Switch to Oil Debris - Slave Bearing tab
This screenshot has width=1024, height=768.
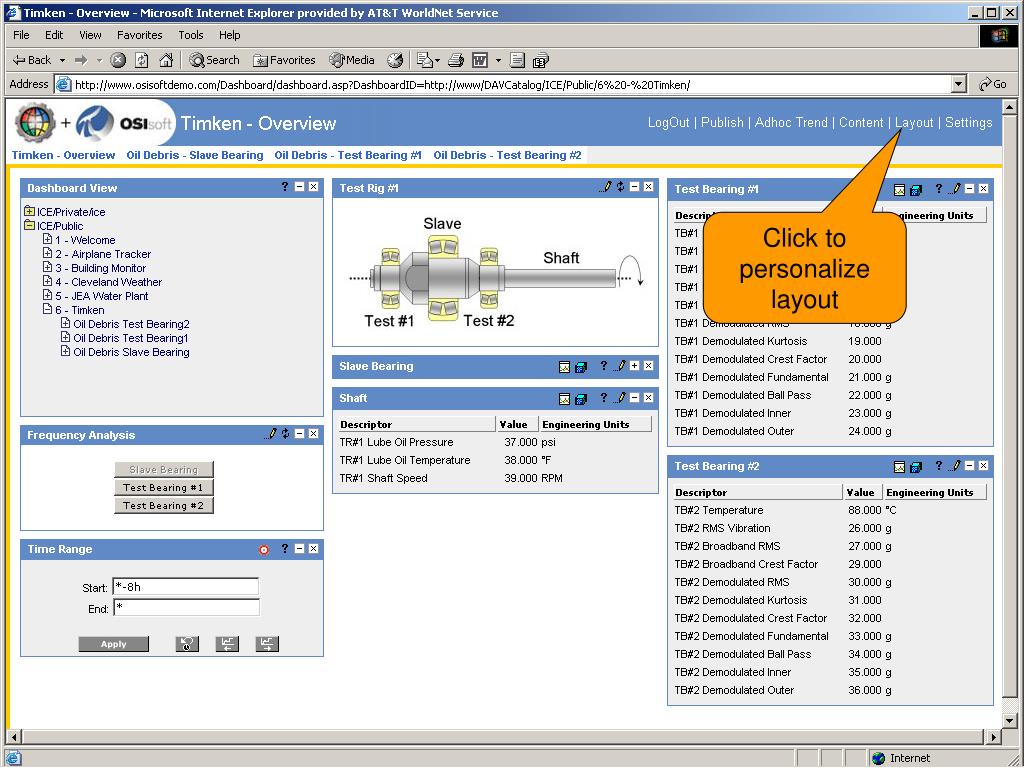pyautogui.click(x=195, y=155)
